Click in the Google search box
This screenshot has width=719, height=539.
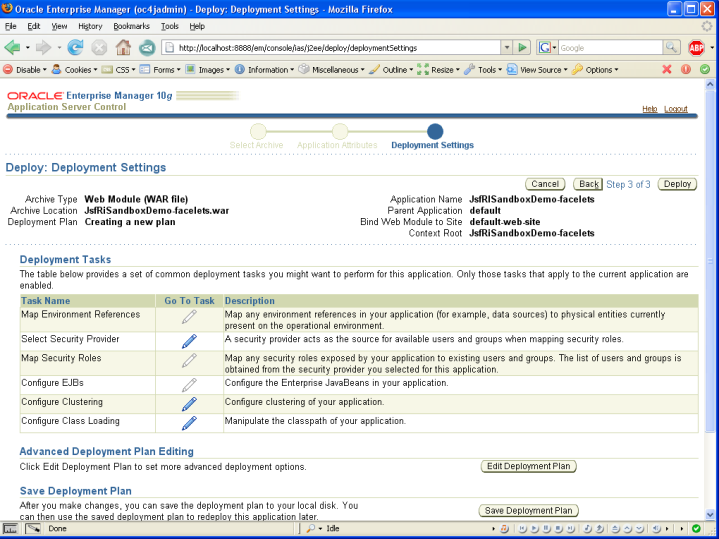click(610, 48)
